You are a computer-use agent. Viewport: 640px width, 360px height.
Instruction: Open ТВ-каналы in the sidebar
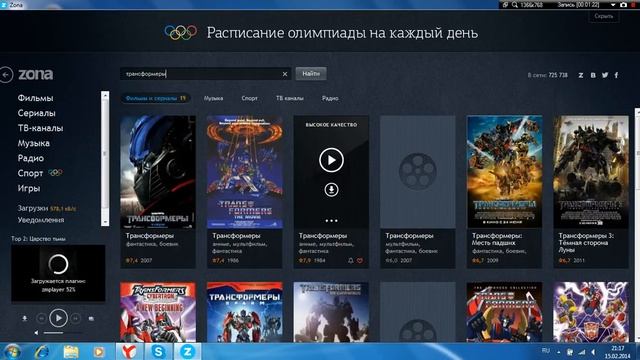pos(40,128)
